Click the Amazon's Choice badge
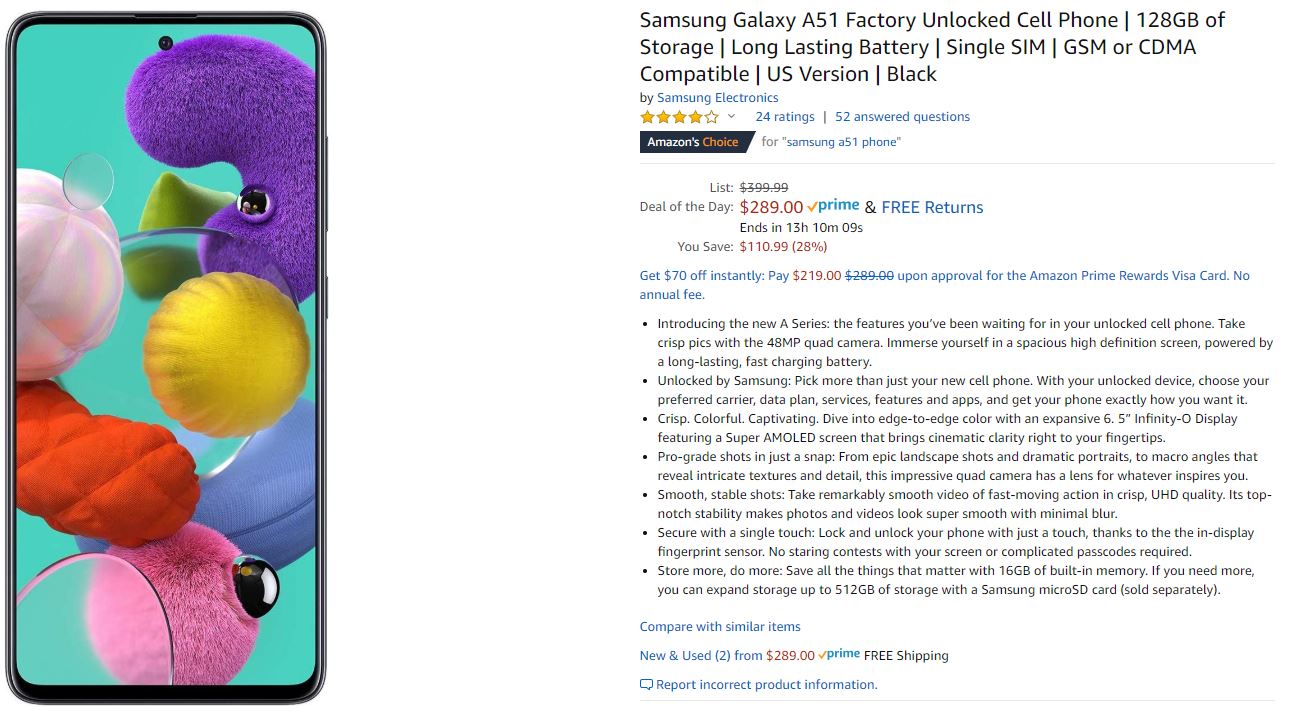The image size is (1290, 711). (693, 142)
